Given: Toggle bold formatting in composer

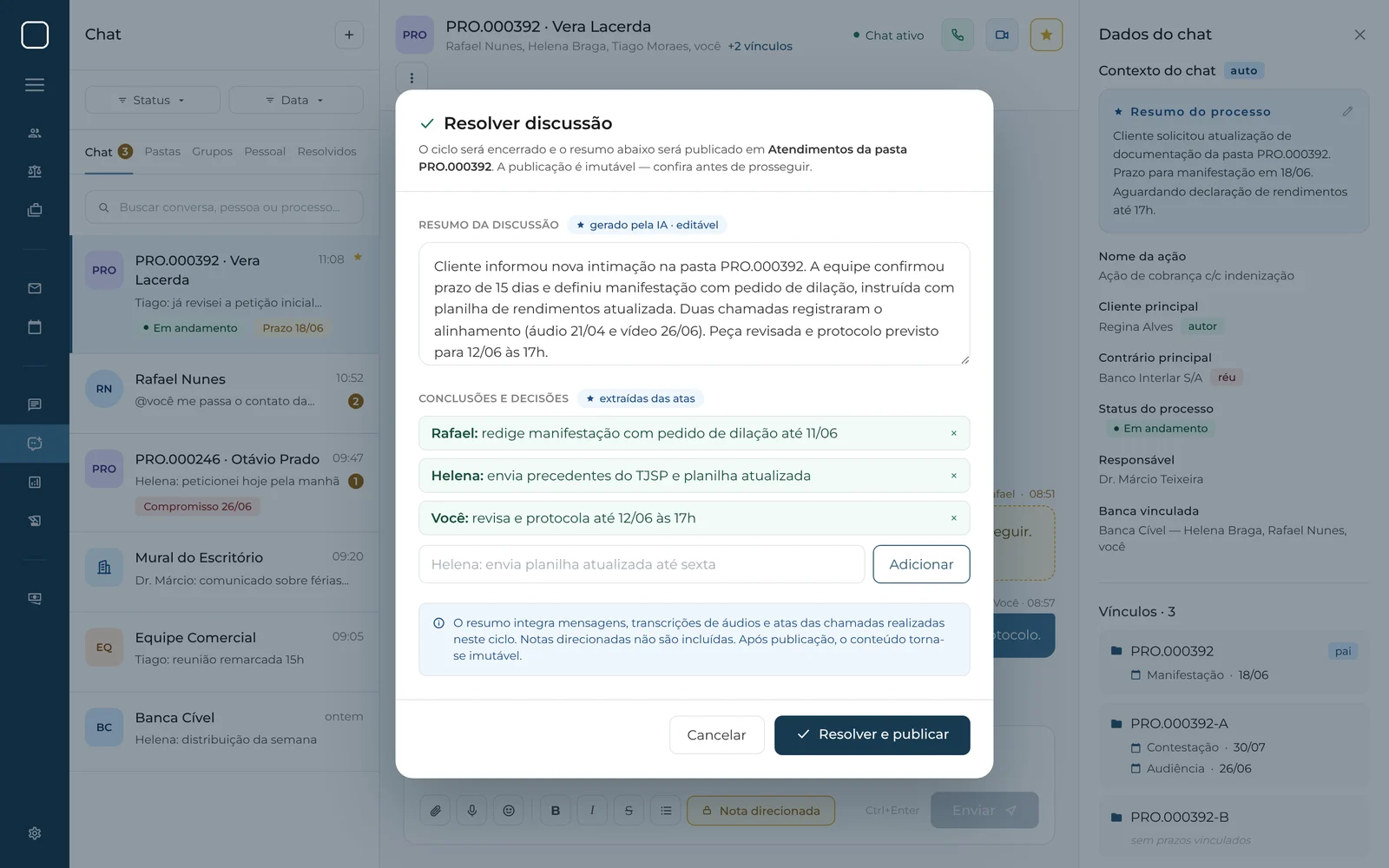Looking at the screenshot, I should pos(556,811).
